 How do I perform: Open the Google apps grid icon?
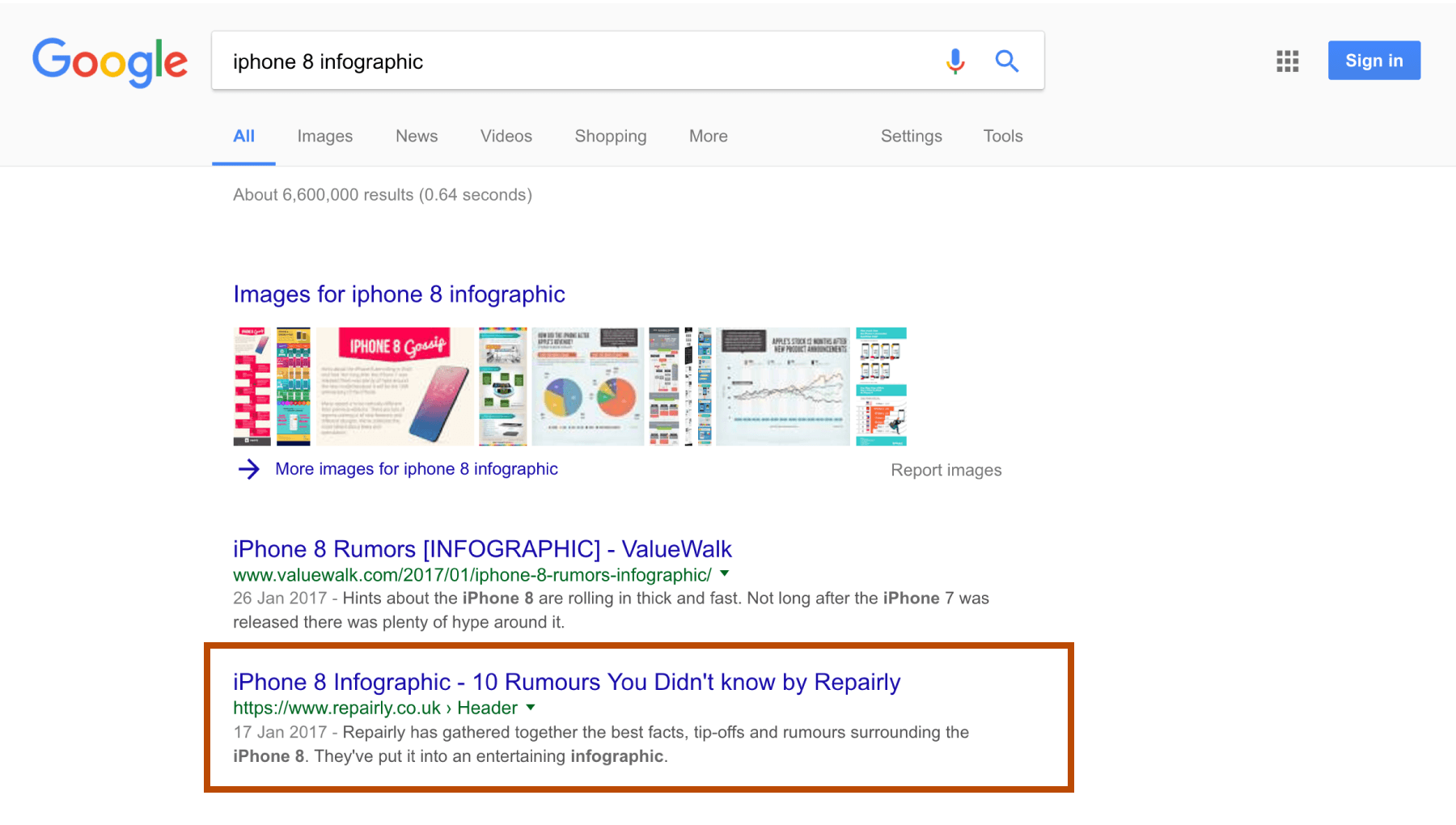(x=1287, y=61)
